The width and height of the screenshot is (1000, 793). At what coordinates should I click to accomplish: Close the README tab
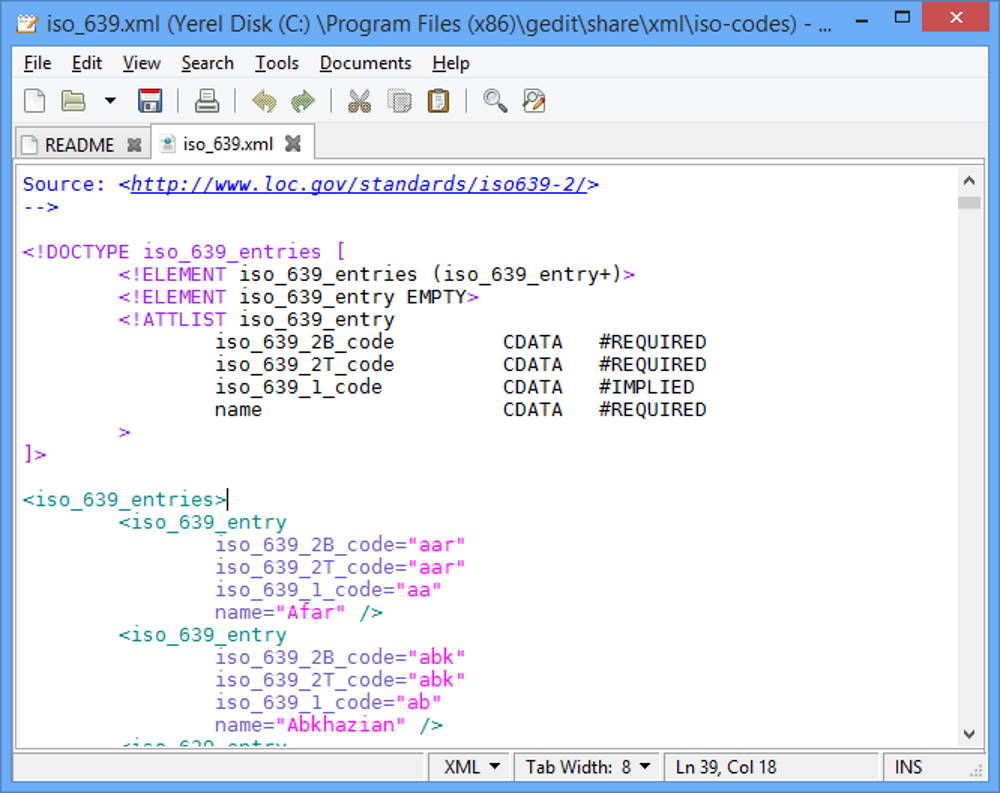coord(134,145)
